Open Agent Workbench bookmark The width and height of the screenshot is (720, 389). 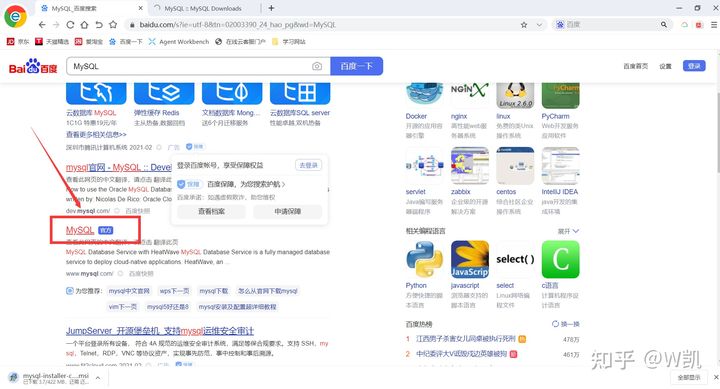click(x=179, y=42)
